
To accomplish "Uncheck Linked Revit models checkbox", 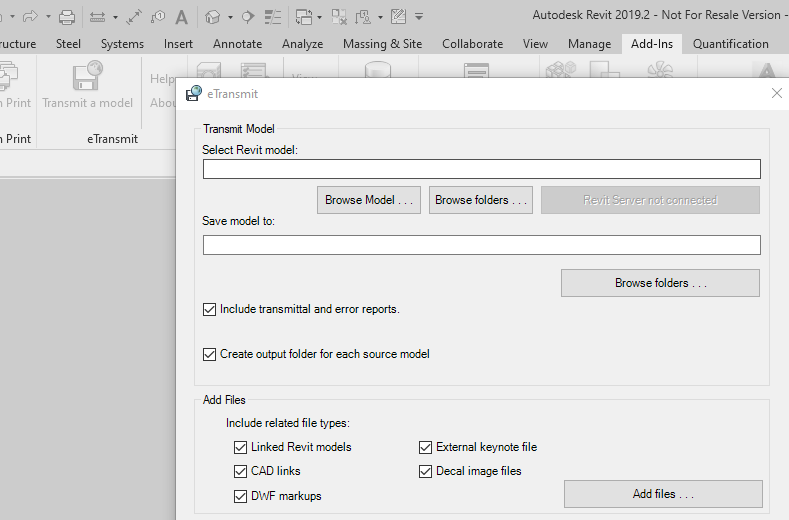I will [241, 447].
